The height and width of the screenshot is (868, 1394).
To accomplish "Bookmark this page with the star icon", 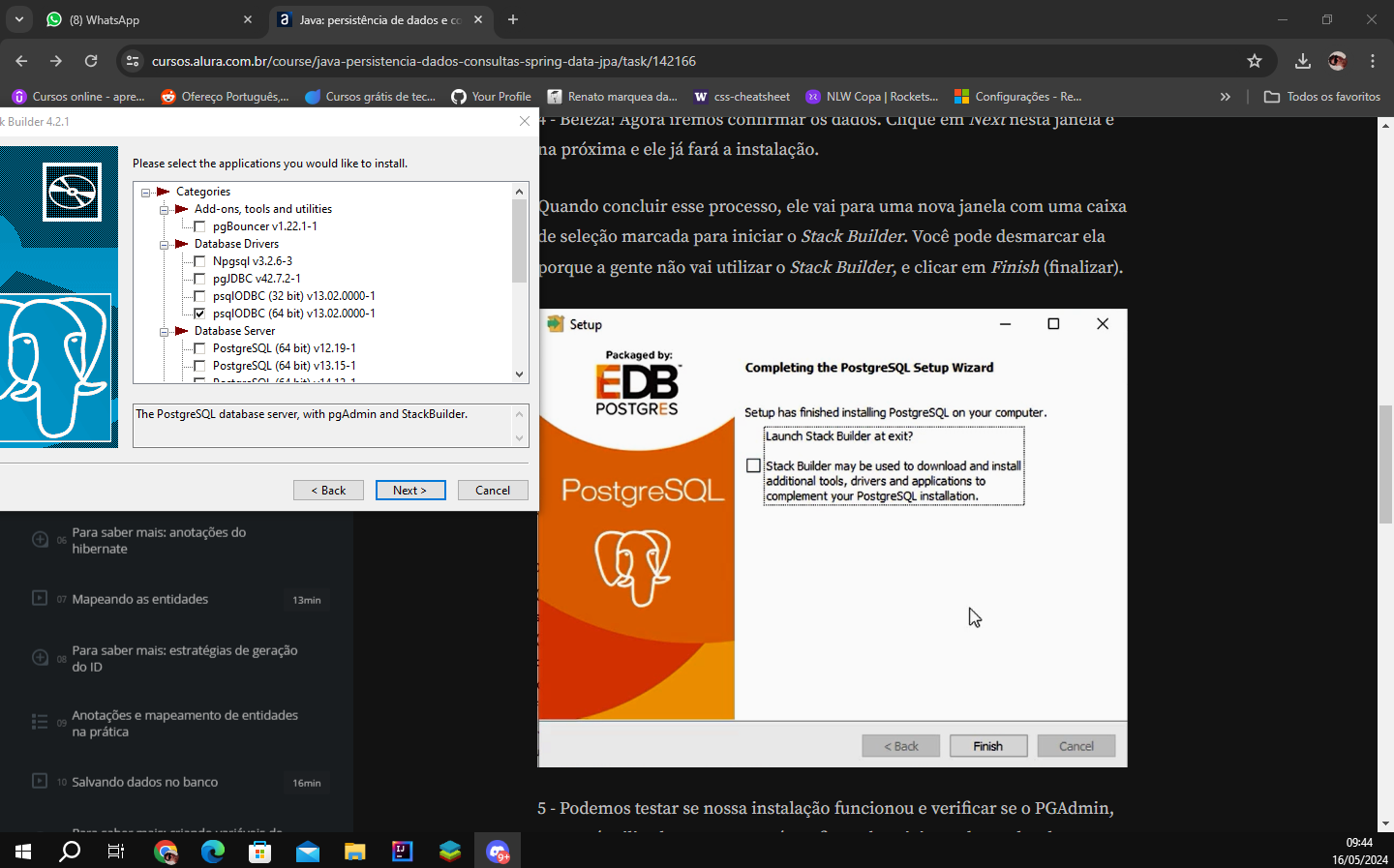I will 1255,61.
